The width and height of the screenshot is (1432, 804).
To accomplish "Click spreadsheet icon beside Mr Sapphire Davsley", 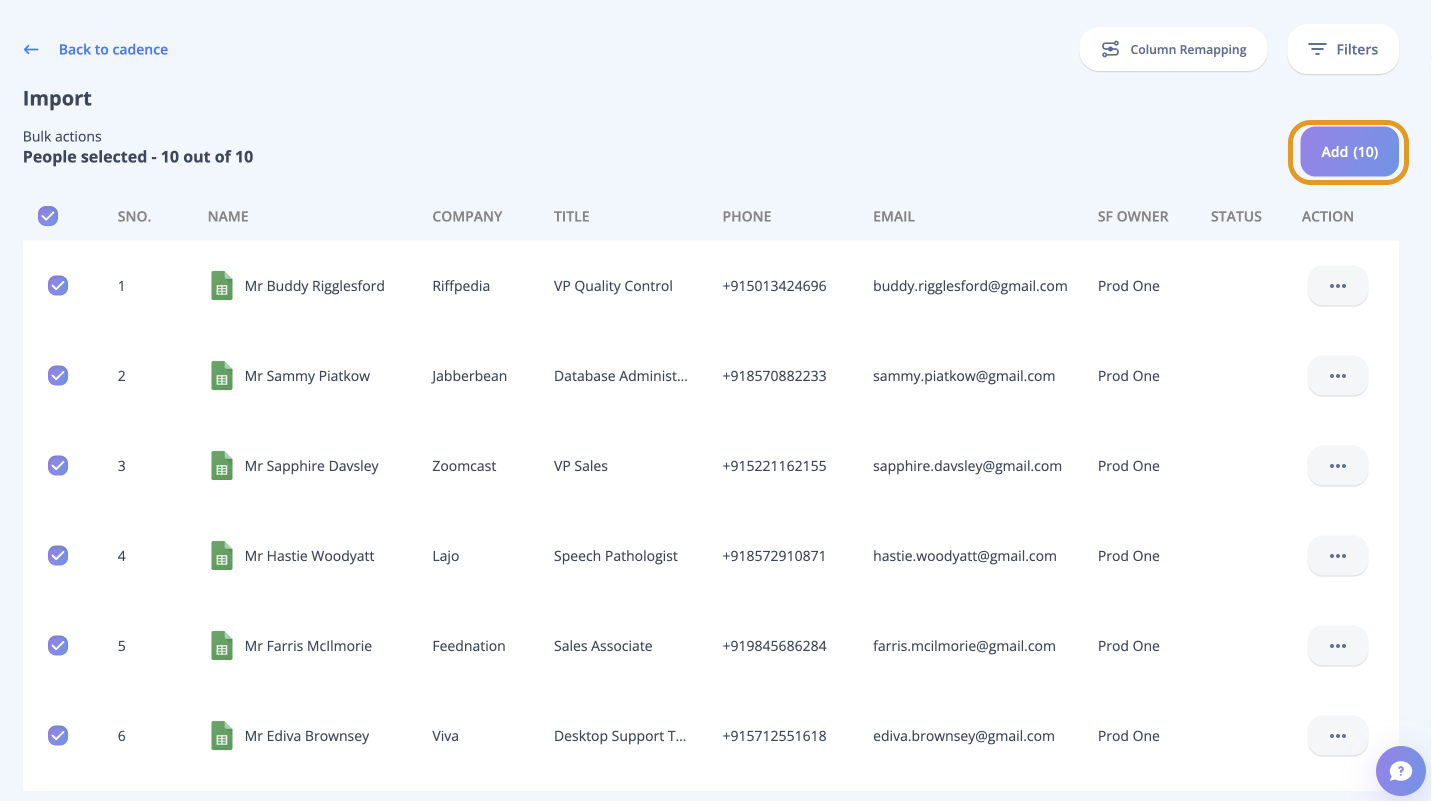I will point(222,466).
